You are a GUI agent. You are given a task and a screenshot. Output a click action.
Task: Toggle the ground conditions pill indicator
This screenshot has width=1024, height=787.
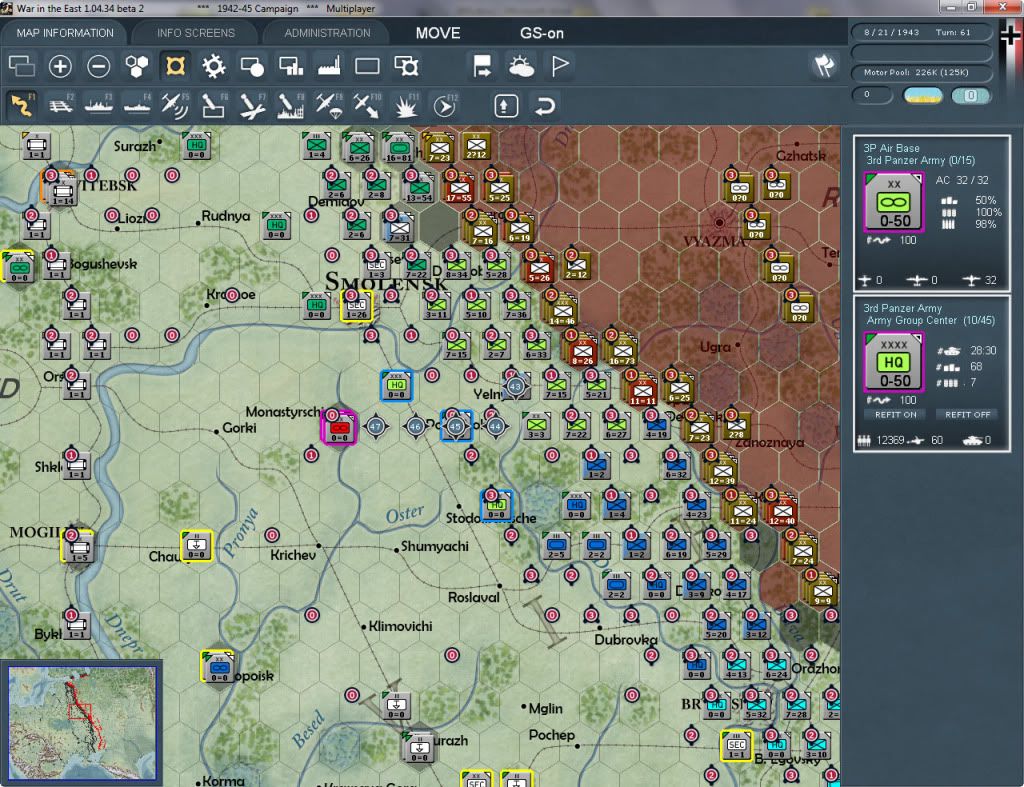[922, 95]
